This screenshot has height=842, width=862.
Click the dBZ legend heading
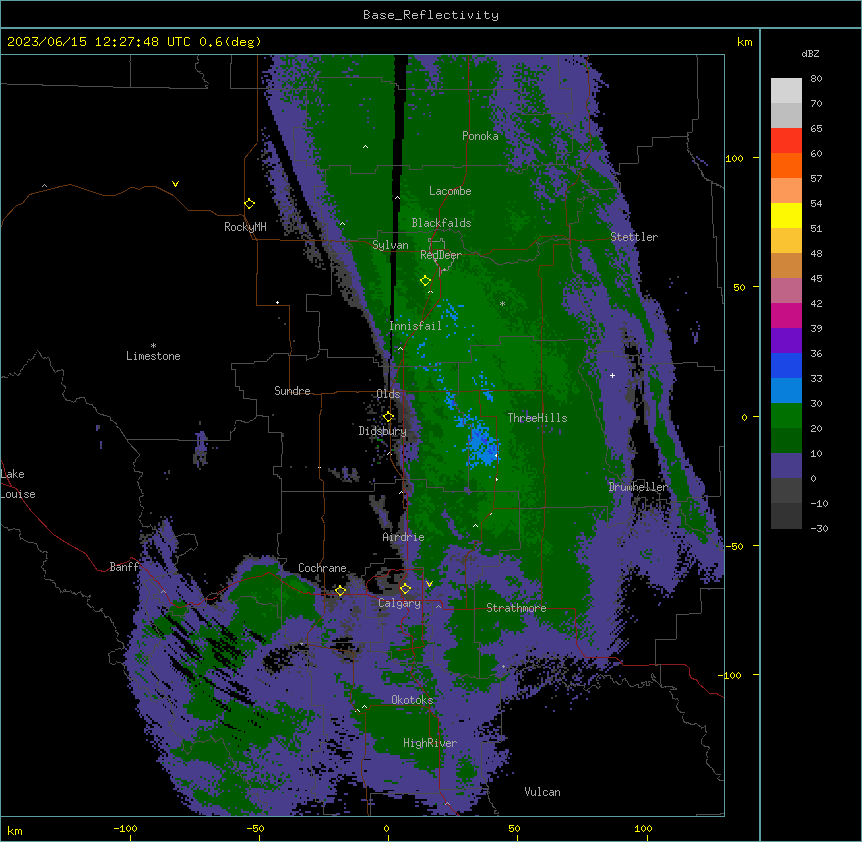(x=810, y=54)
